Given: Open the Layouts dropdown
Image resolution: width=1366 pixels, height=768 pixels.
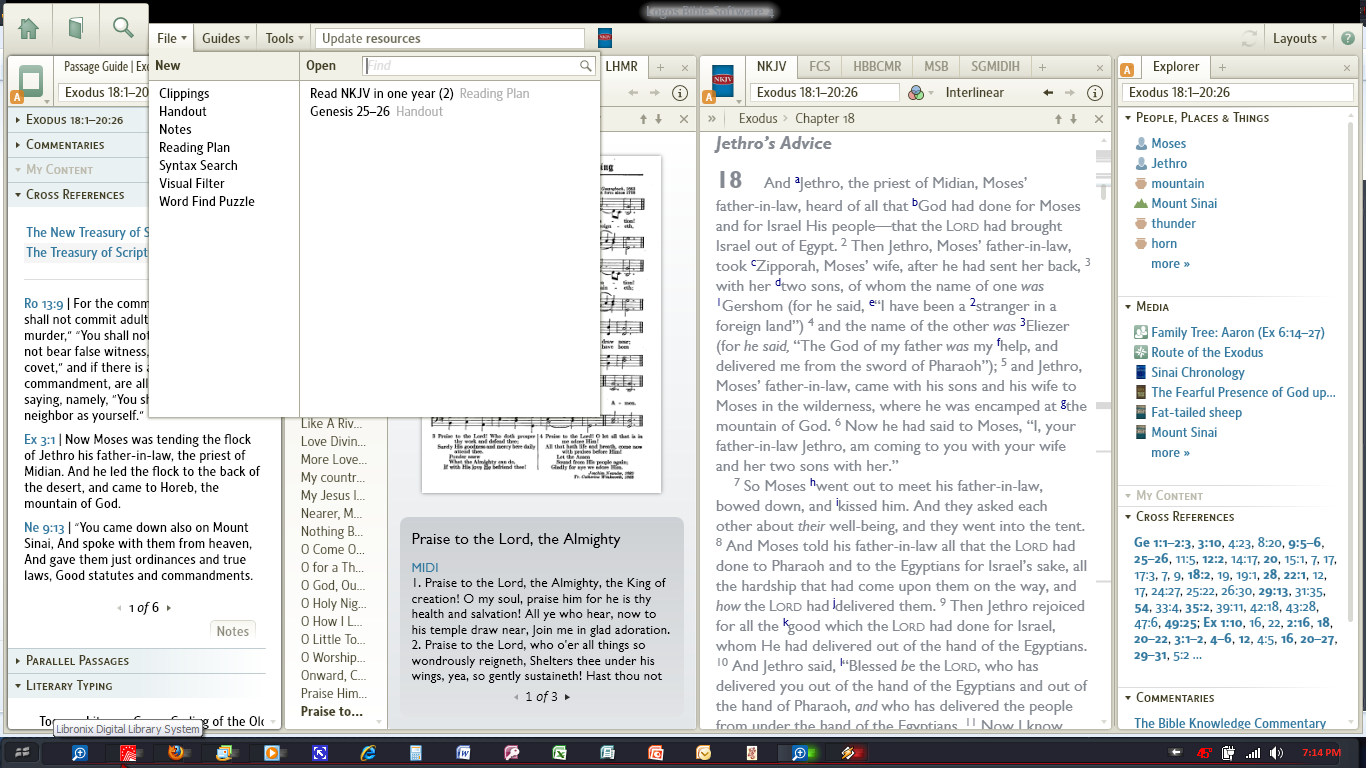Looking at the screenshot, I should coord(1300,38).
